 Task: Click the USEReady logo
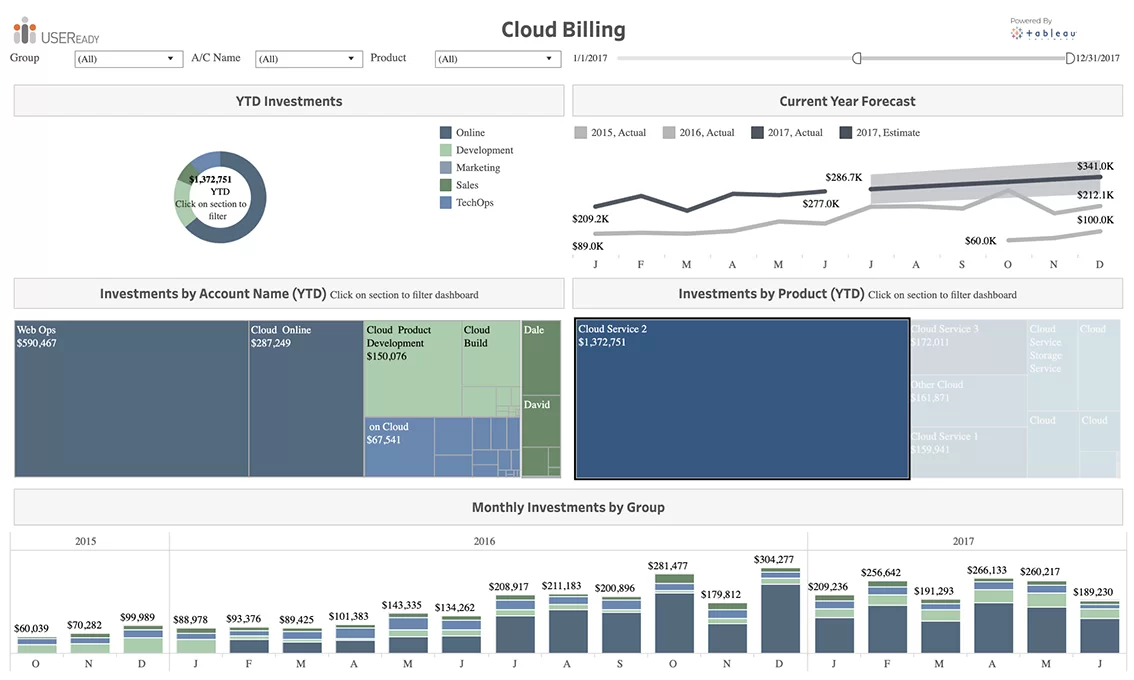tap(56, 31)
